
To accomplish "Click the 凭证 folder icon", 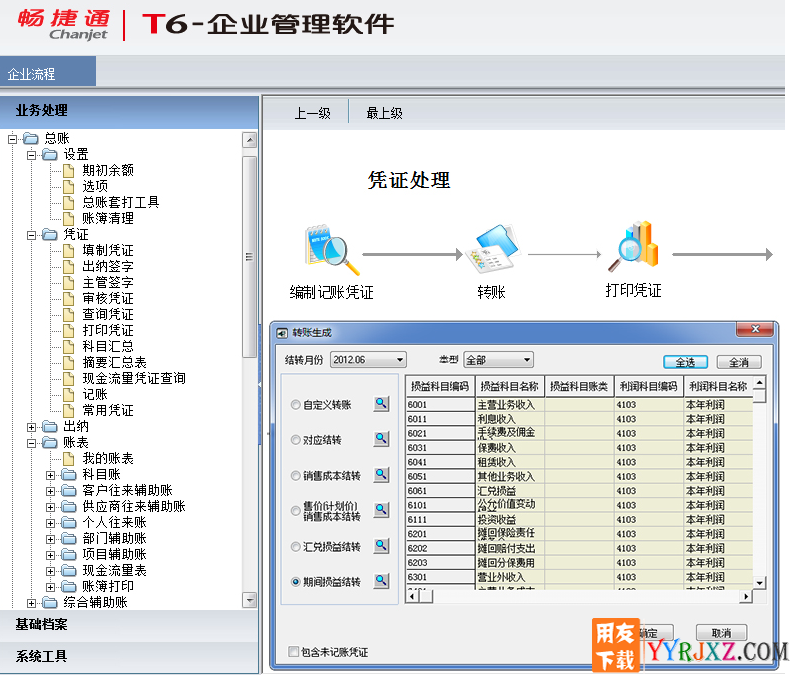I will coord(50,235).
